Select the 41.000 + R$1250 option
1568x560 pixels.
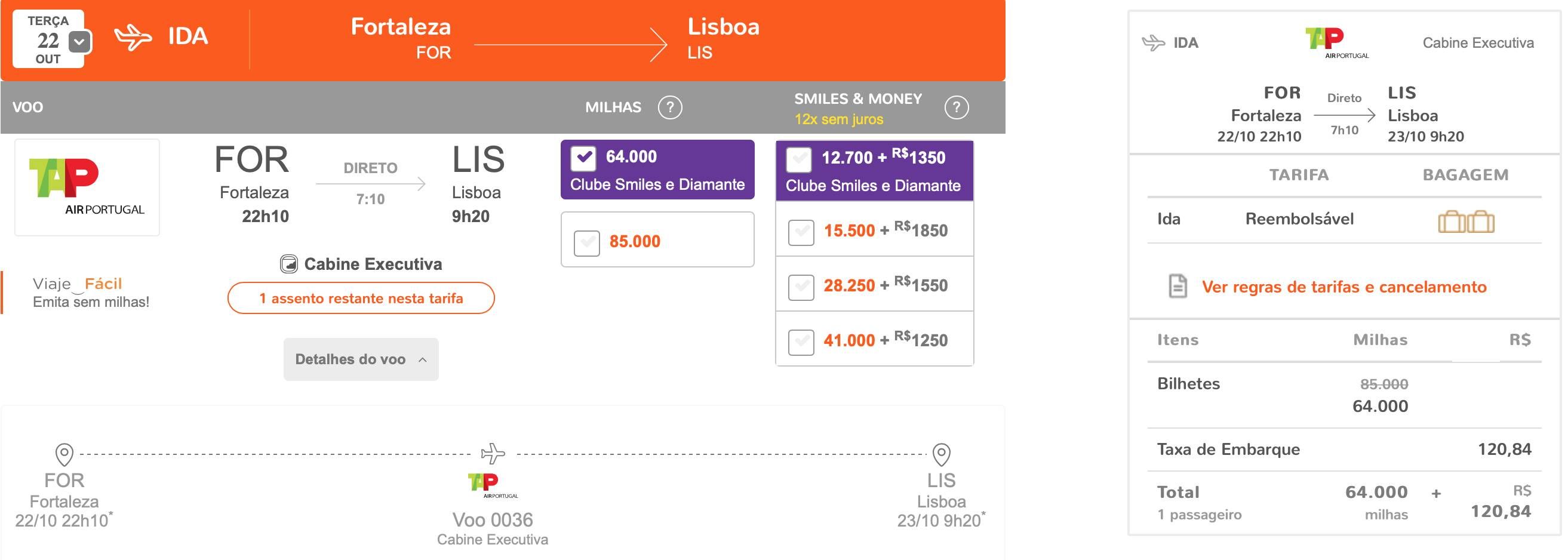(801, 341)
